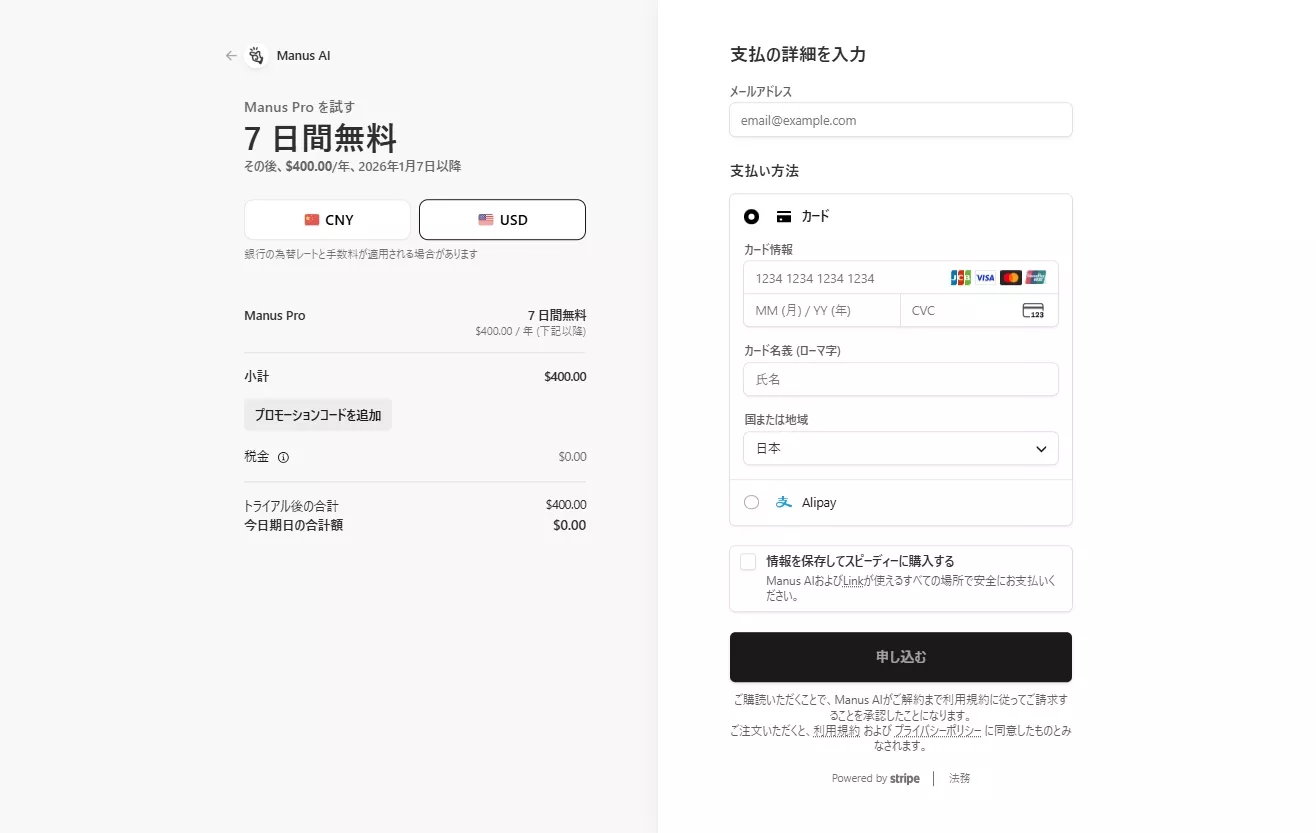Select the Alipay payment radio button
1316x833 pixels.
[752, 502]
